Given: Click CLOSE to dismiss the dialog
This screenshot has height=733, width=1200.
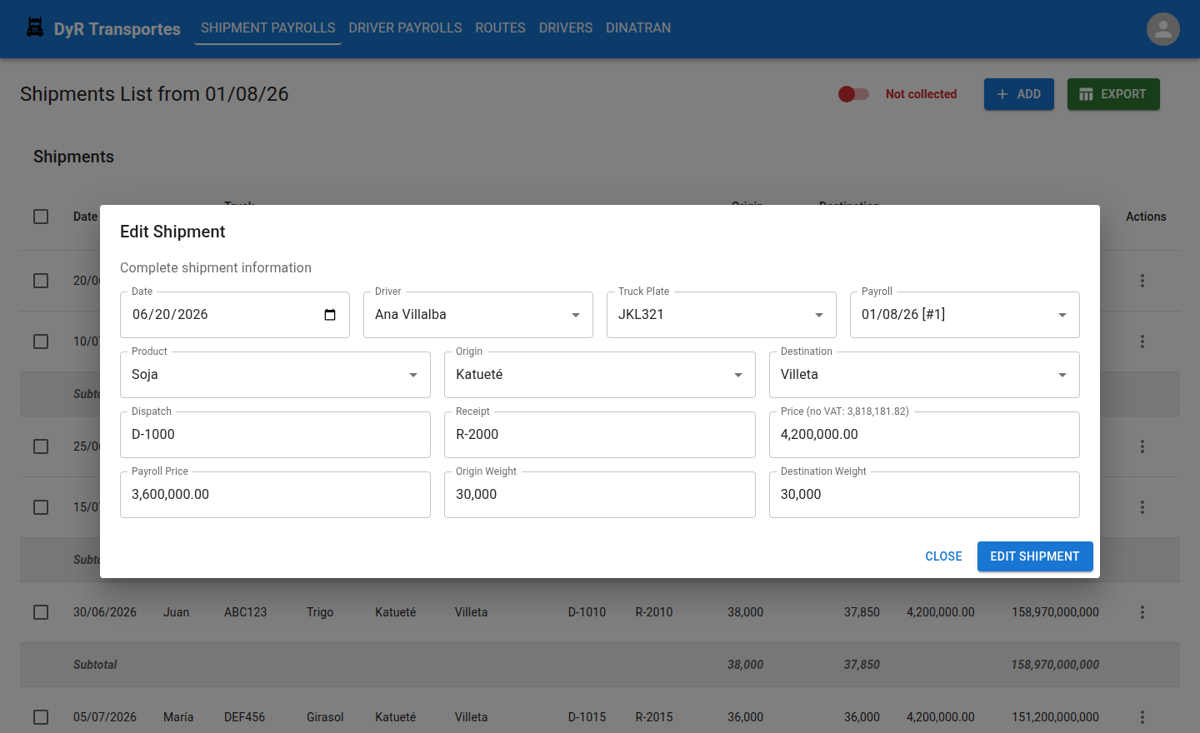Looking at the screenshot, I should 943,556.
